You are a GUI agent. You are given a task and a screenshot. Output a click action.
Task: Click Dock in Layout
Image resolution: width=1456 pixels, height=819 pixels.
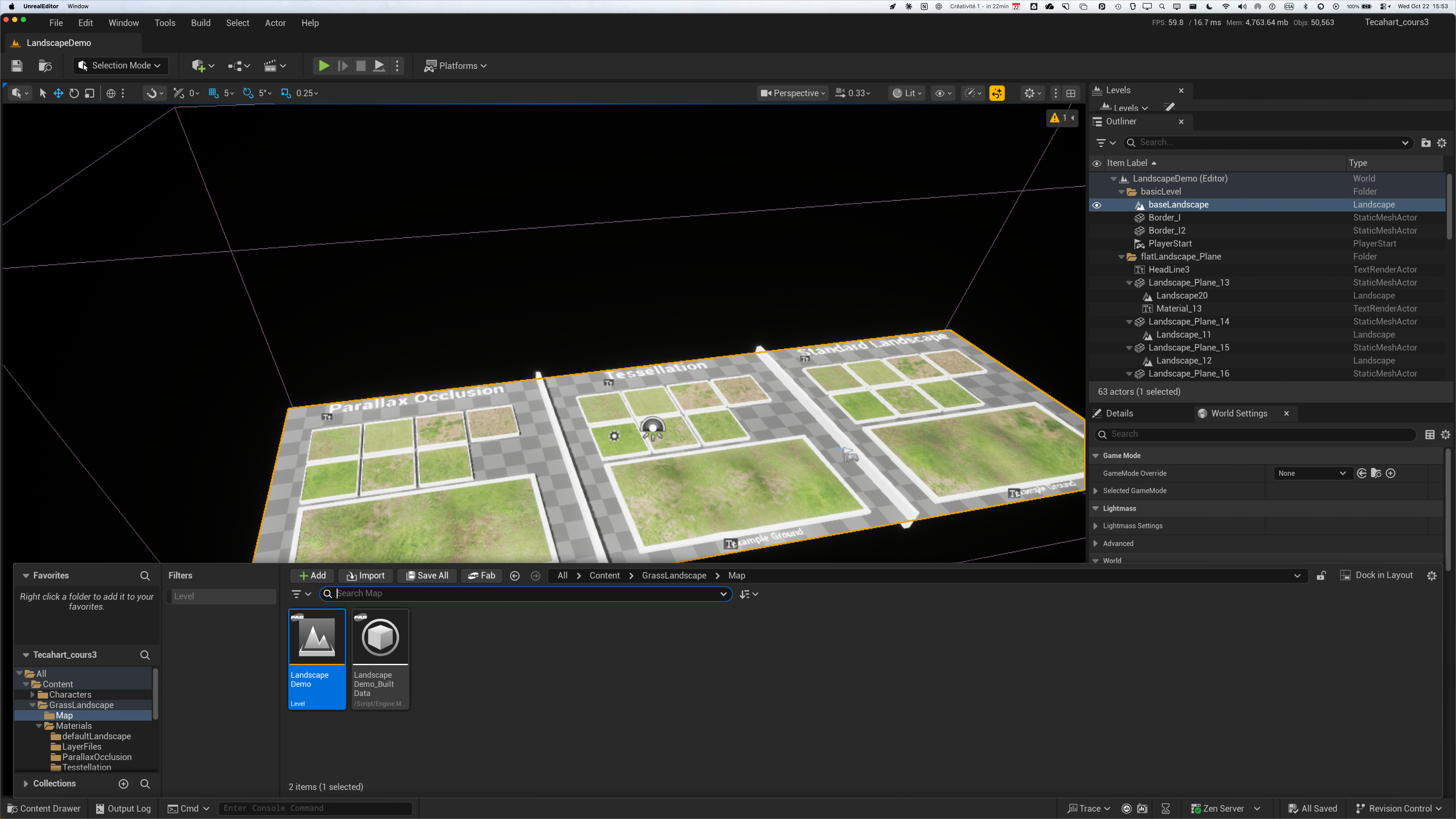(x=1377, y=576)
